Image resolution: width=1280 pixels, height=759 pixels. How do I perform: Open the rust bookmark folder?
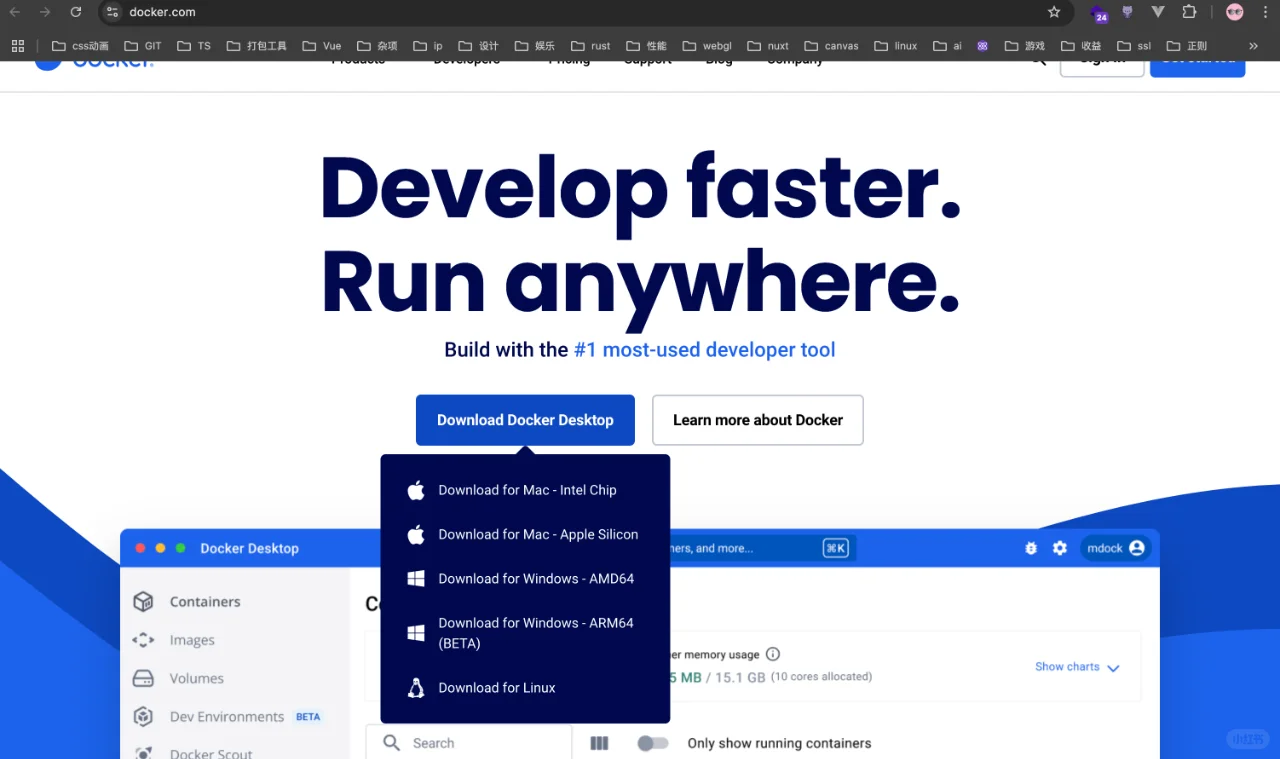coord(590,46)
